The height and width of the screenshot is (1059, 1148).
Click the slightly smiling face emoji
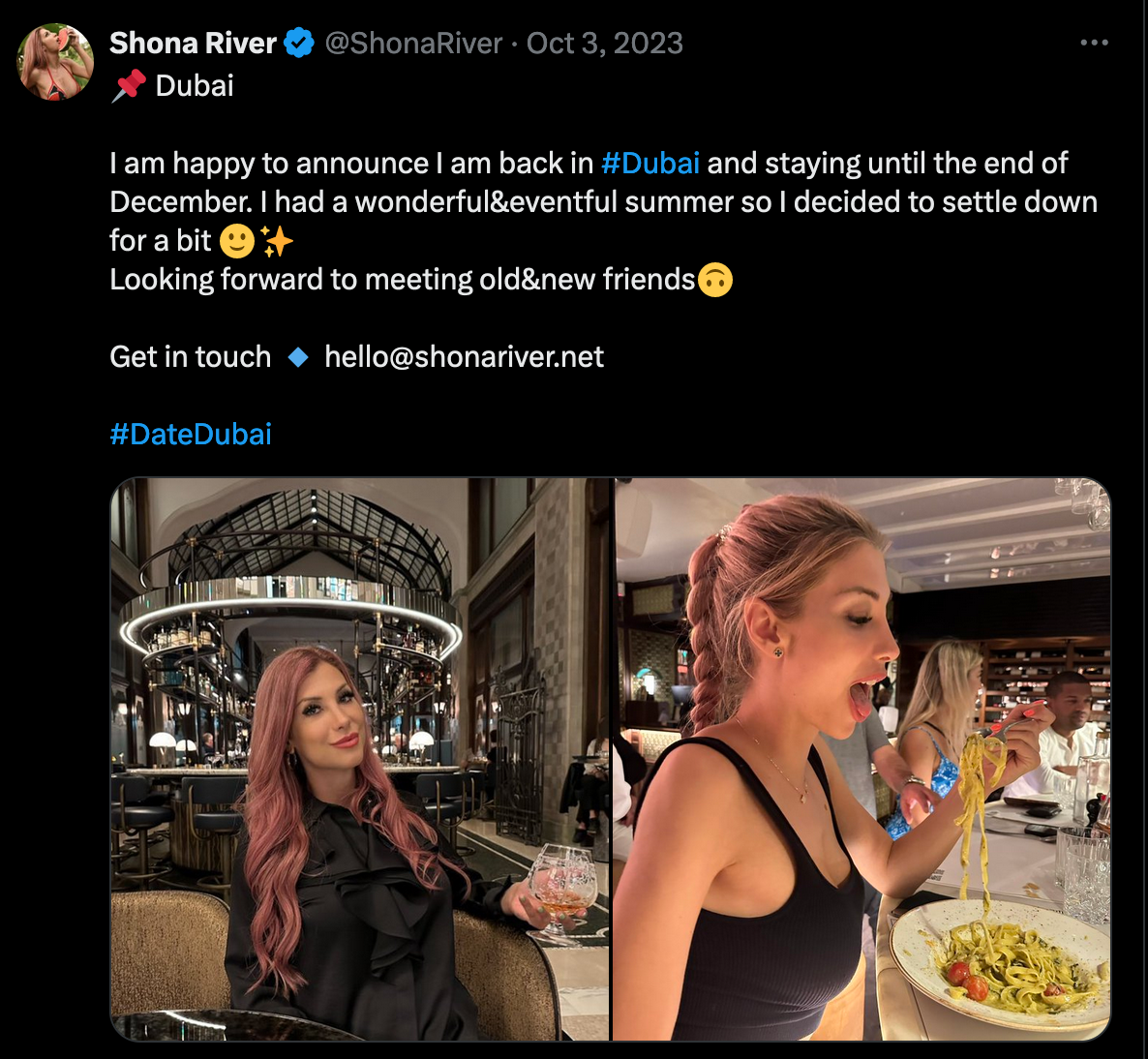coord(237,241)
